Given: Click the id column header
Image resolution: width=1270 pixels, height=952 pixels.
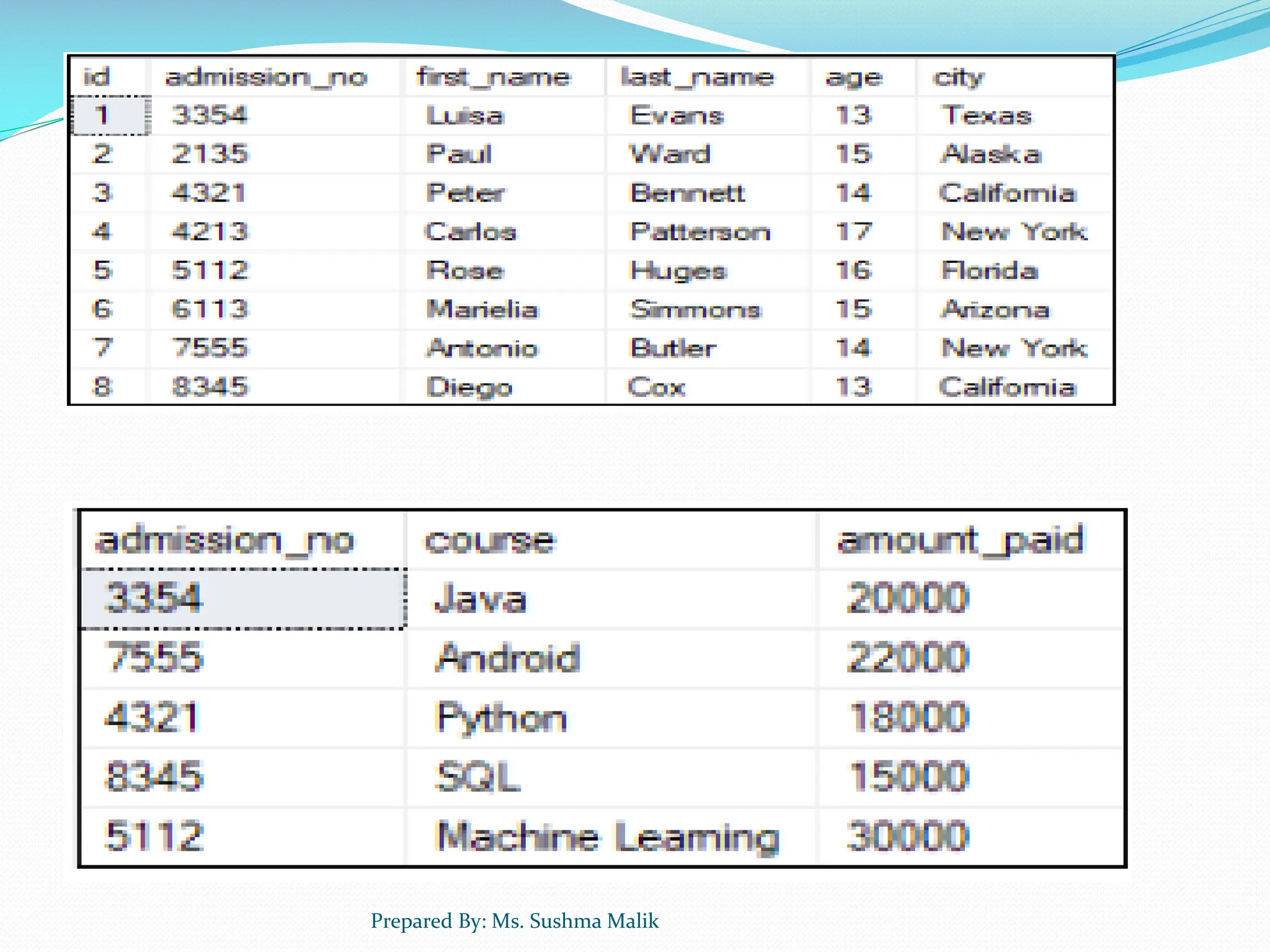Looking at the screenshot, I should (x=97, y=77).
